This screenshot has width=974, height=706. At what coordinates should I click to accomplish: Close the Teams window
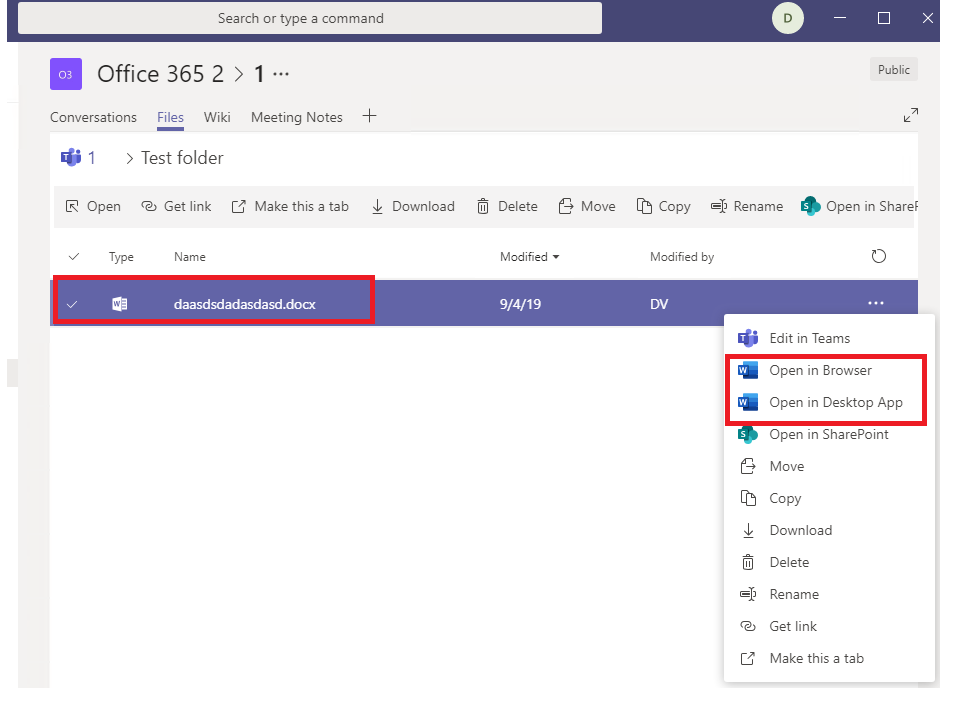[927, 18]
